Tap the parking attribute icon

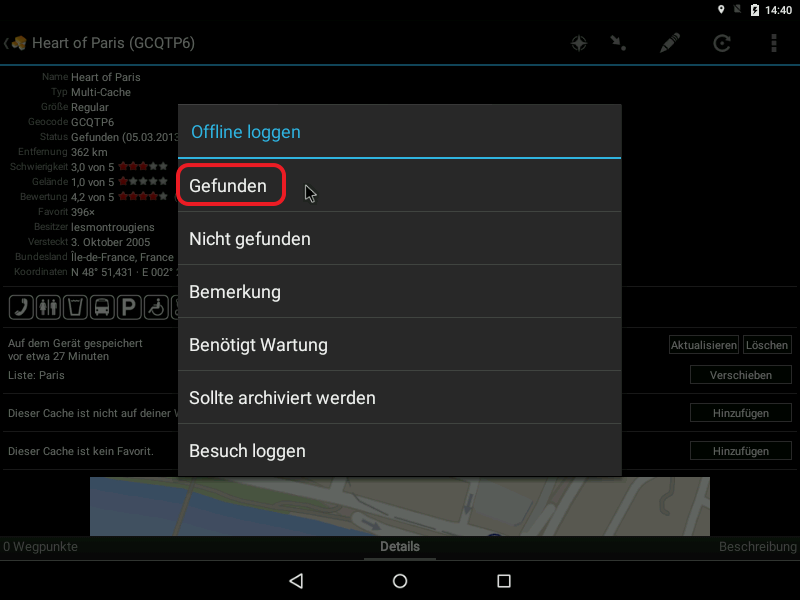click(129, 307)
